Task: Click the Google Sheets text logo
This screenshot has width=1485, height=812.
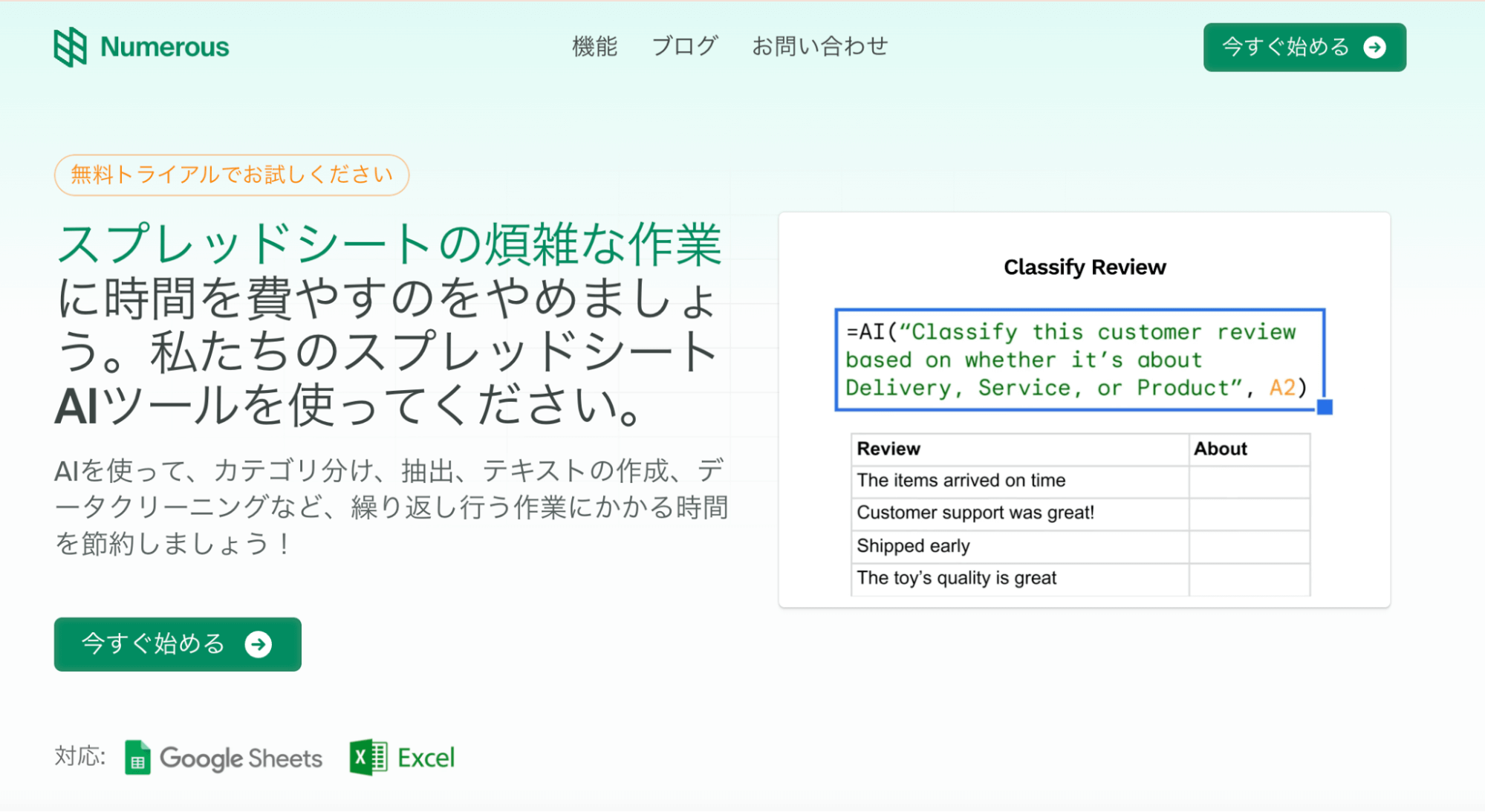Action: pos(241,759)
